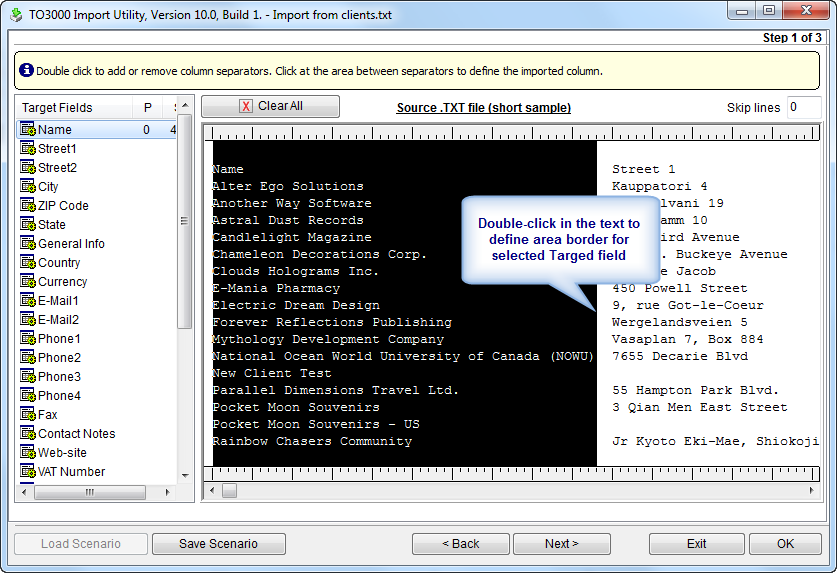Click the Exit button

coord(697,544)
